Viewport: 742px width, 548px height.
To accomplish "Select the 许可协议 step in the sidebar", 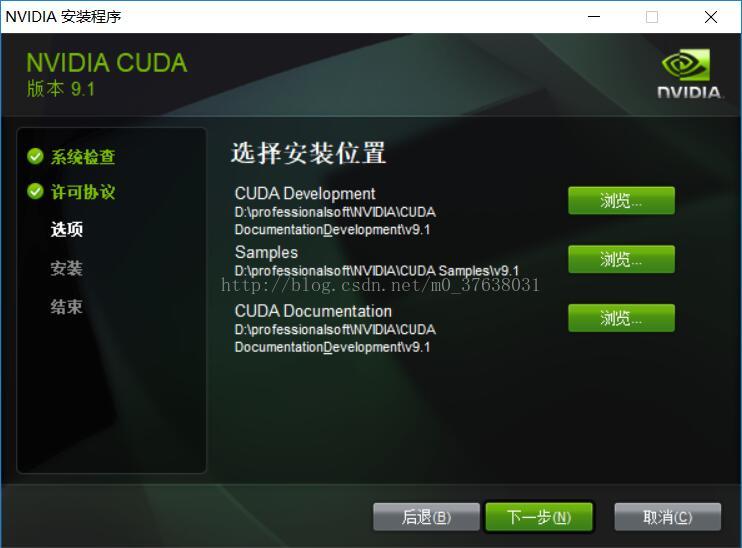I will 83,192.
